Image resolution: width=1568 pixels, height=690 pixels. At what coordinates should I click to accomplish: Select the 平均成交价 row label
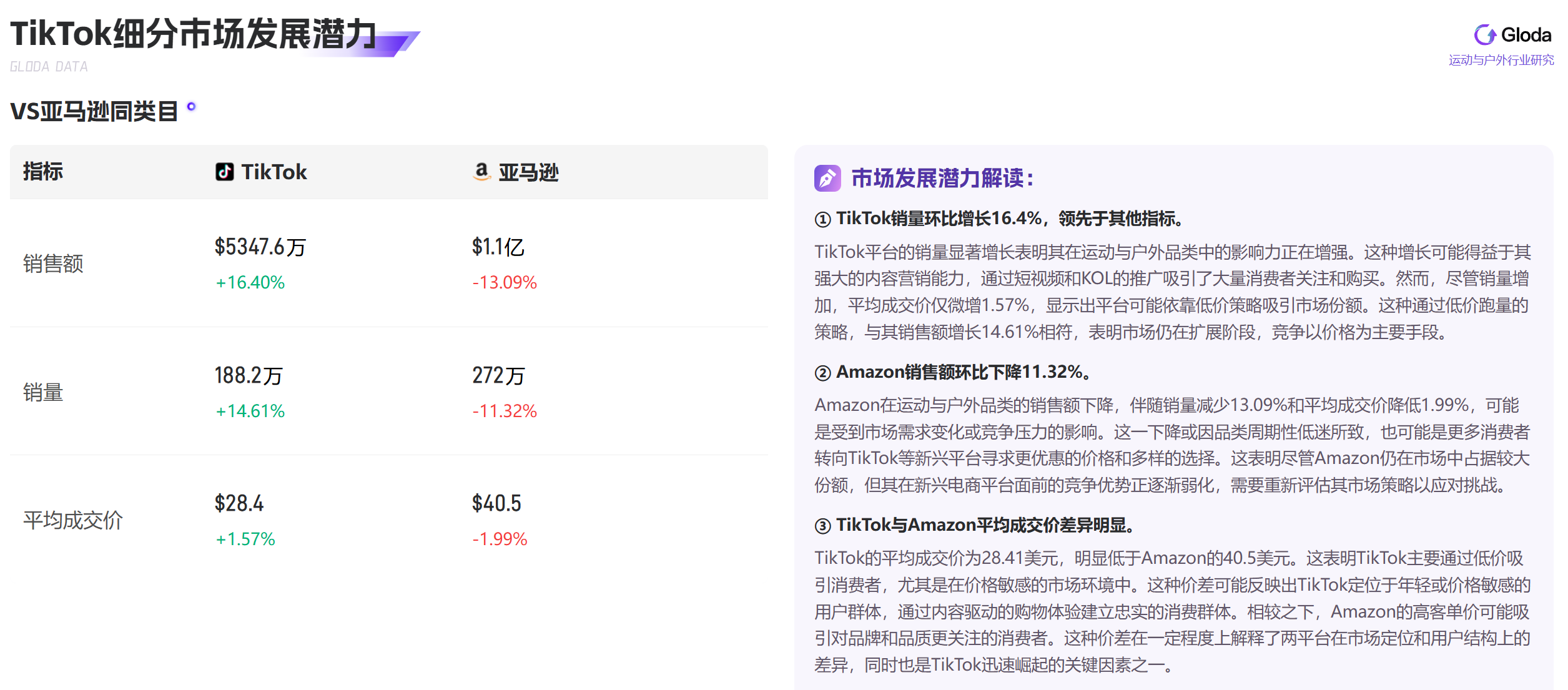click(x=73, y=520)
